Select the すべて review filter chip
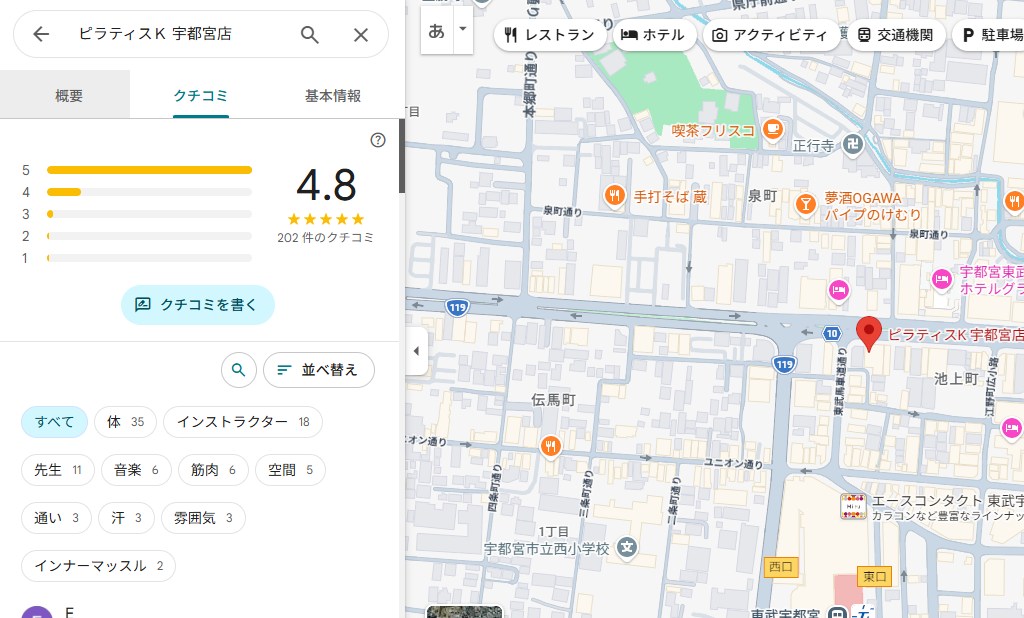The width and height of the screenshot is (1024, 618). [55, 422]
